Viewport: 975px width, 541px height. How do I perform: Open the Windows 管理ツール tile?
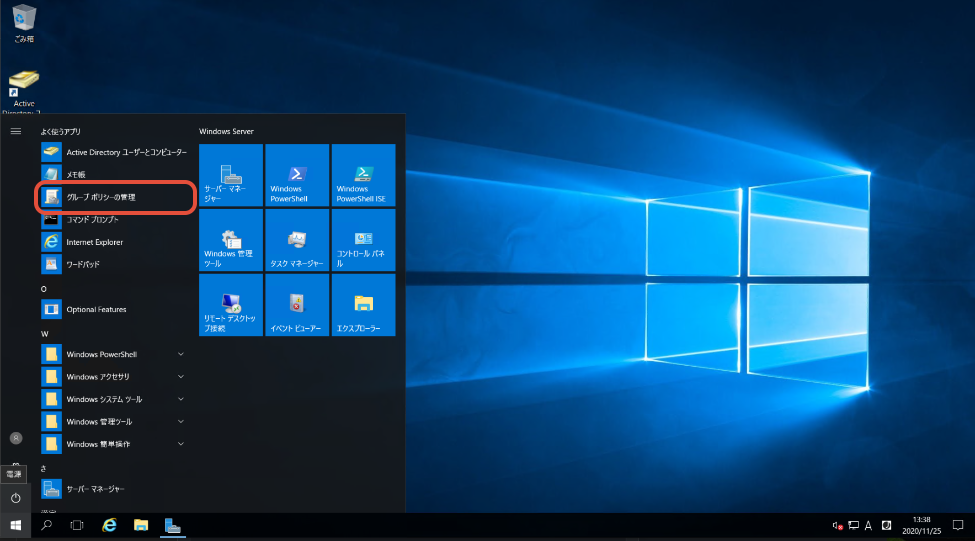[x=231, y=240]
